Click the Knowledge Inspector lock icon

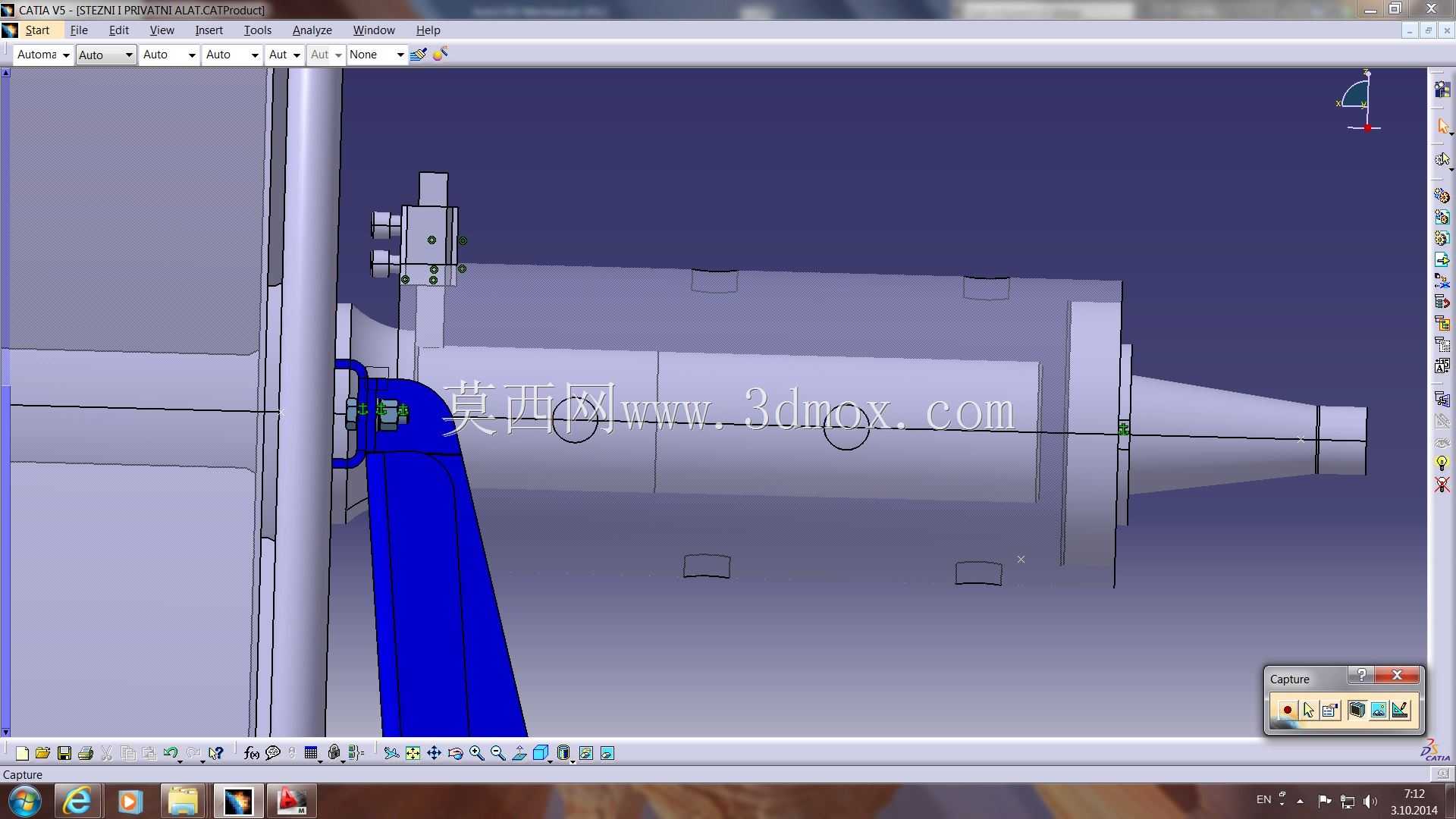point(334,753)
